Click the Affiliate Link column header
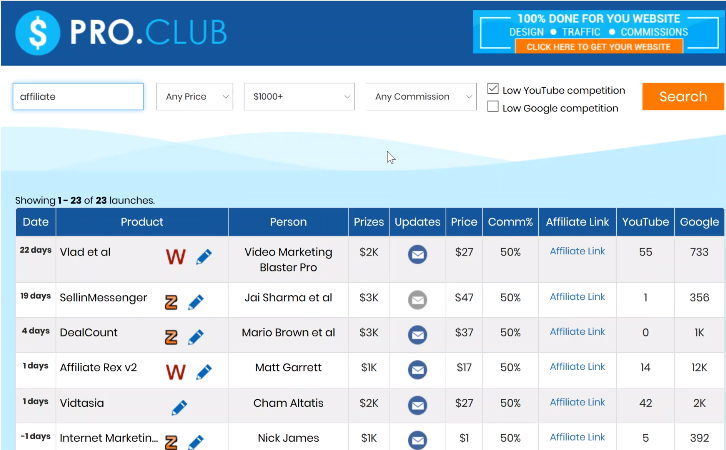This screenshot has width=726, height=450. pos(577,222)
